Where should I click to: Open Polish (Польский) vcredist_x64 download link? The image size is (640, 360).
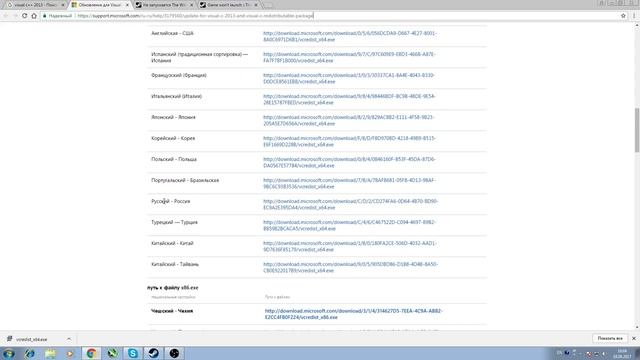[349, 162]
